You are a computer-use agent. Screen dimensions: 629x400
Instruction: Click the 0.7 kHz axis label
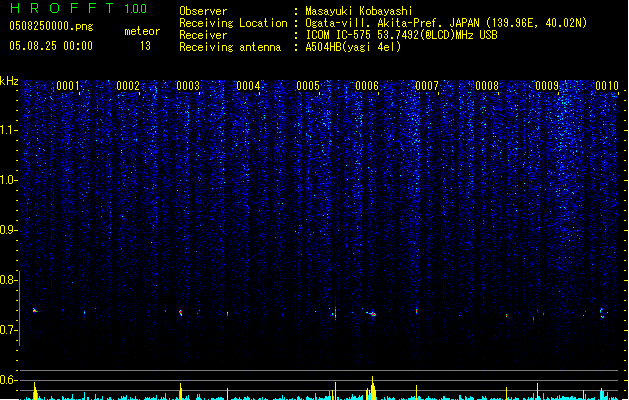[x=9, y=330]
